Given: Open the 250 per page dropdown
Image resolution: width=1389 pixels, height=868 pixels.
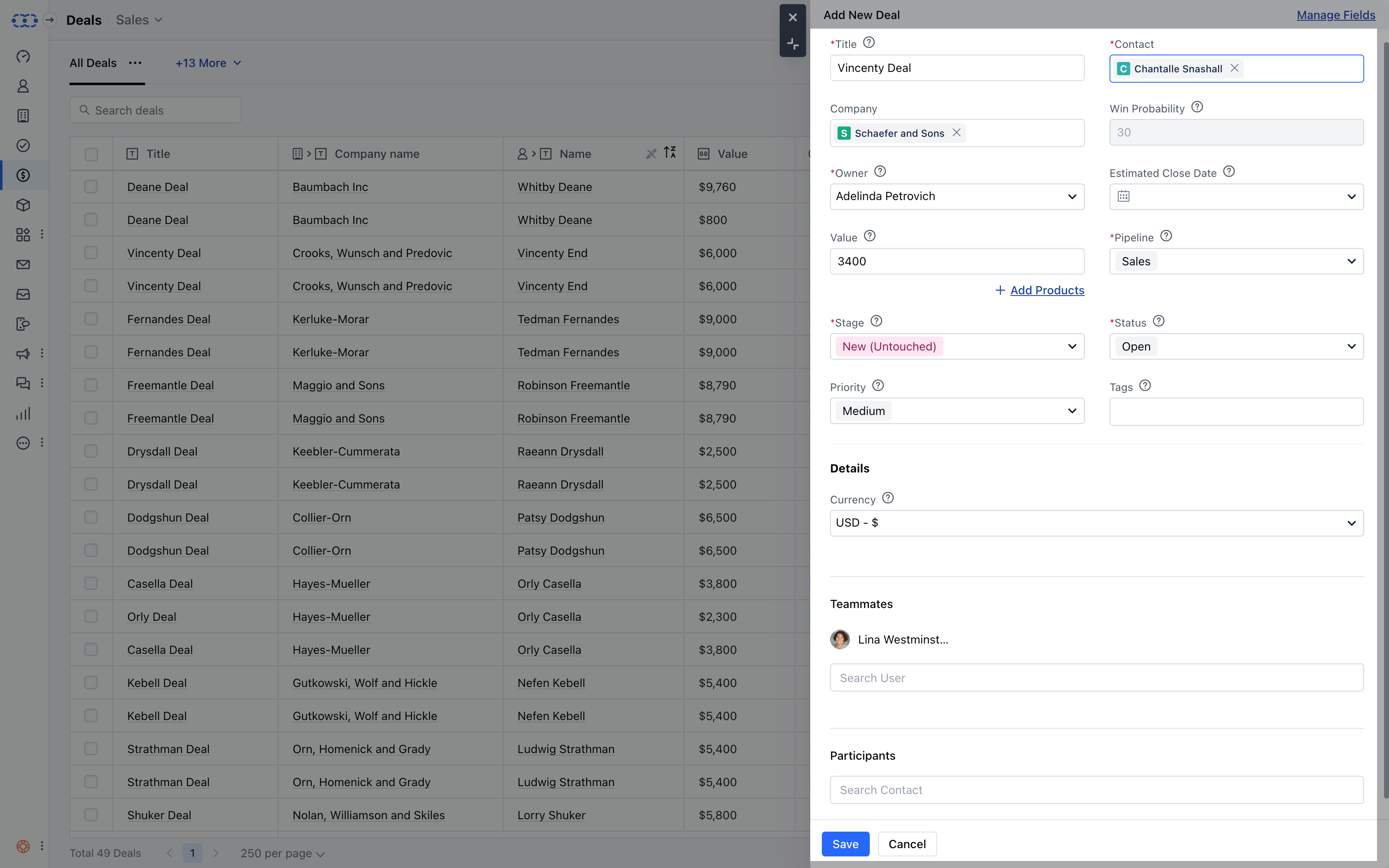Looking at the screenshot, I should point(282,853).
